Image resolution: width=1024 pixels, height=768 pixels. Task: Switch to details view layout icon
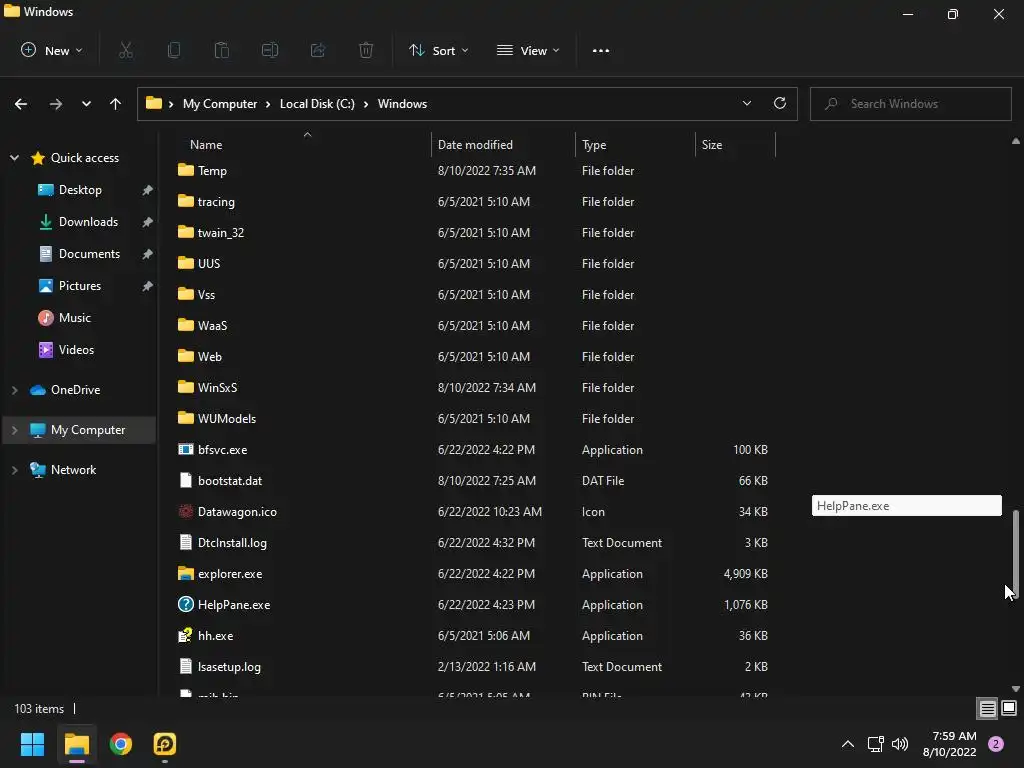987,708
